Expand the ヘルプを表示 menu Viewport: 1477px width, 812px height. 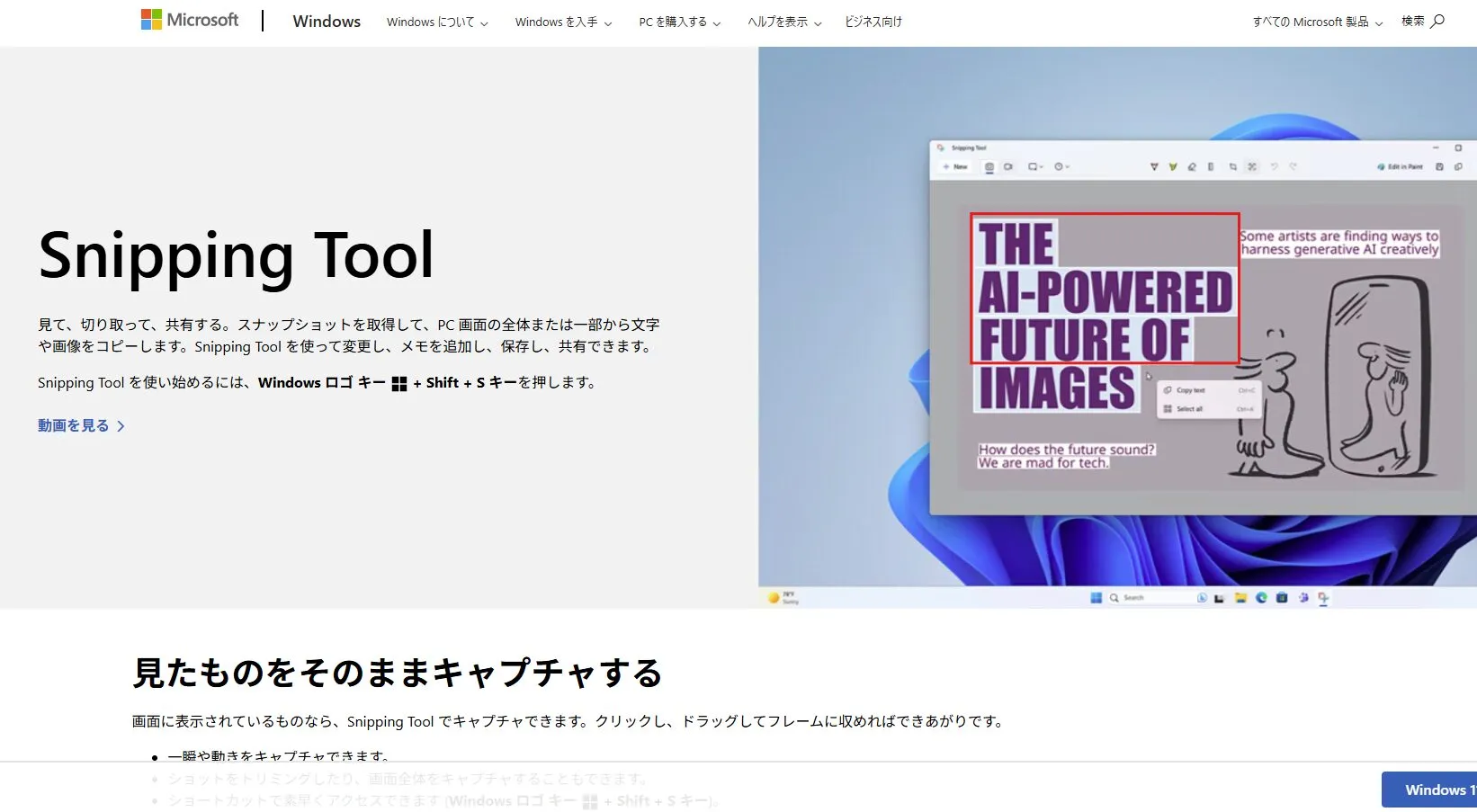[x=784, y=22]
